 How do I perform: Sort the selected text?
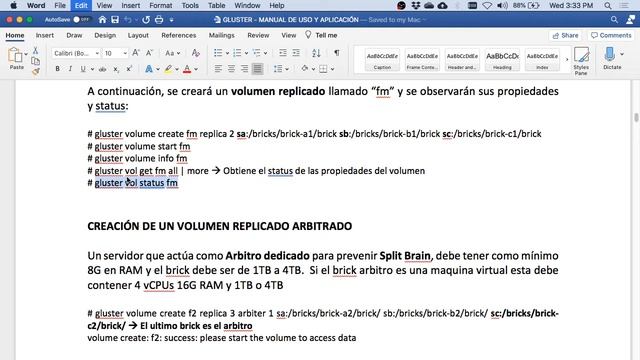coord(316,53)
